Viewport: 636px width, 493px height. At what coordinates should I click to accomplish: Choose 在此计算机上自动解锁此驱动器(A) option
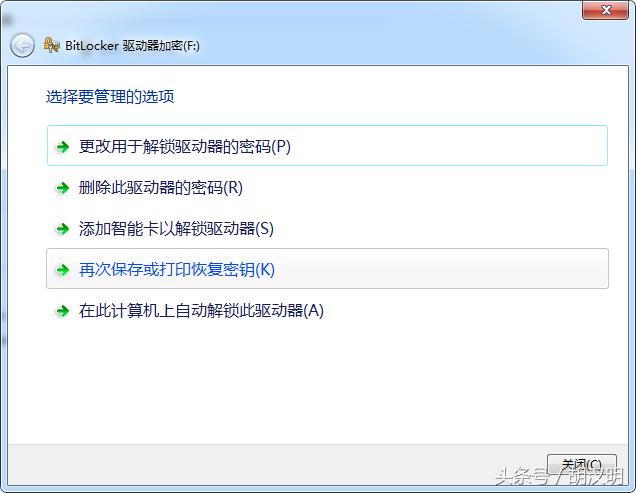pyautogui.click(x=327, y=311)
